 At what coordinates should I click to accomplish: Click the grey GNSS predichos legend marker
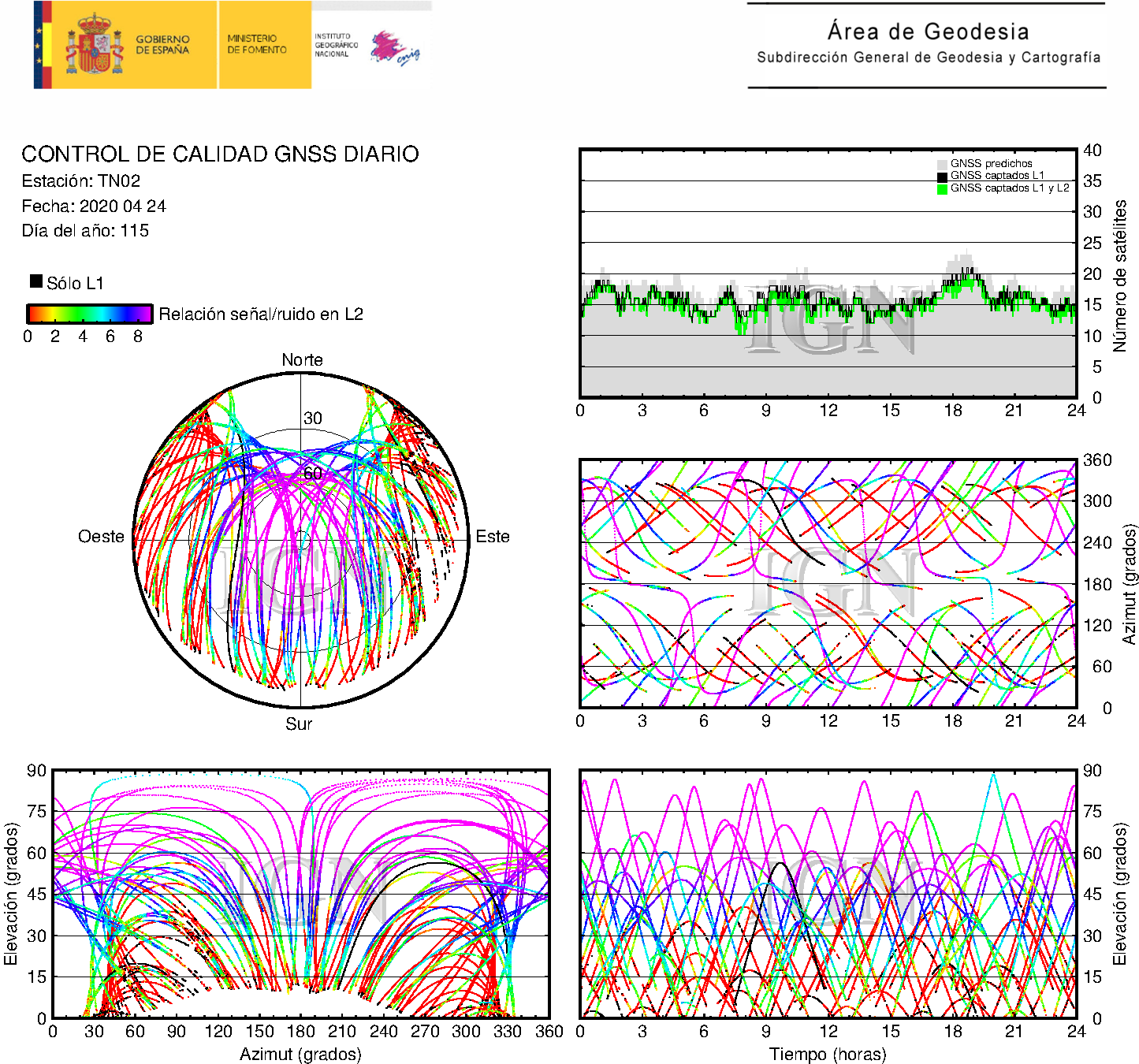[942, 164]
